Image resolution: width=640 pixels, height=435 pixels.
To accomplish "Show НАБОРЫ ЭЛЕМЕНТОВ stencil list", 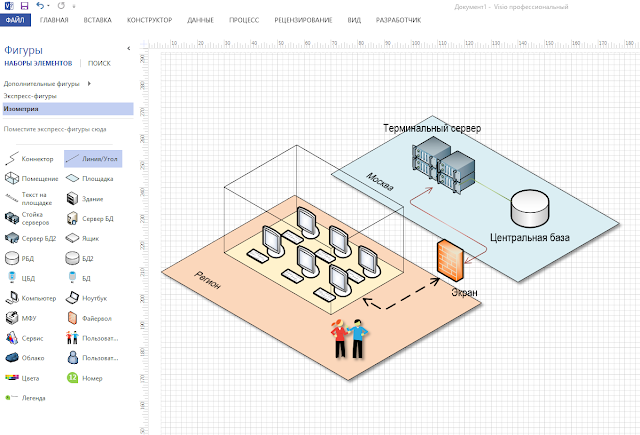I will 38,63.
